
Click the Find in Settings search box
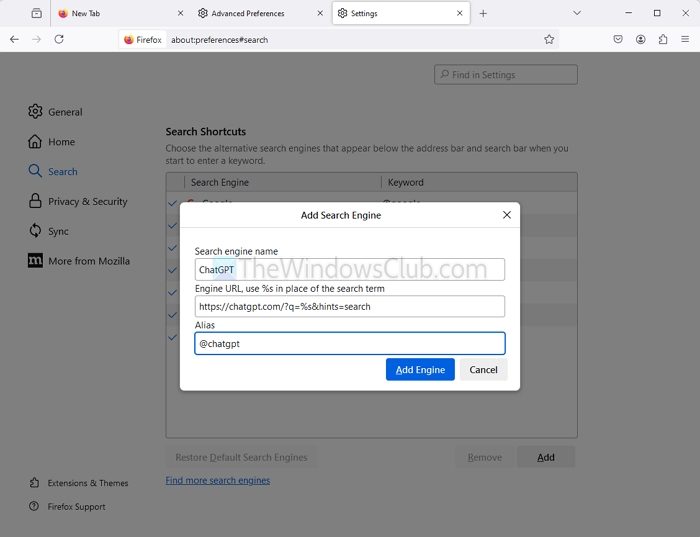tap(506, 75)
